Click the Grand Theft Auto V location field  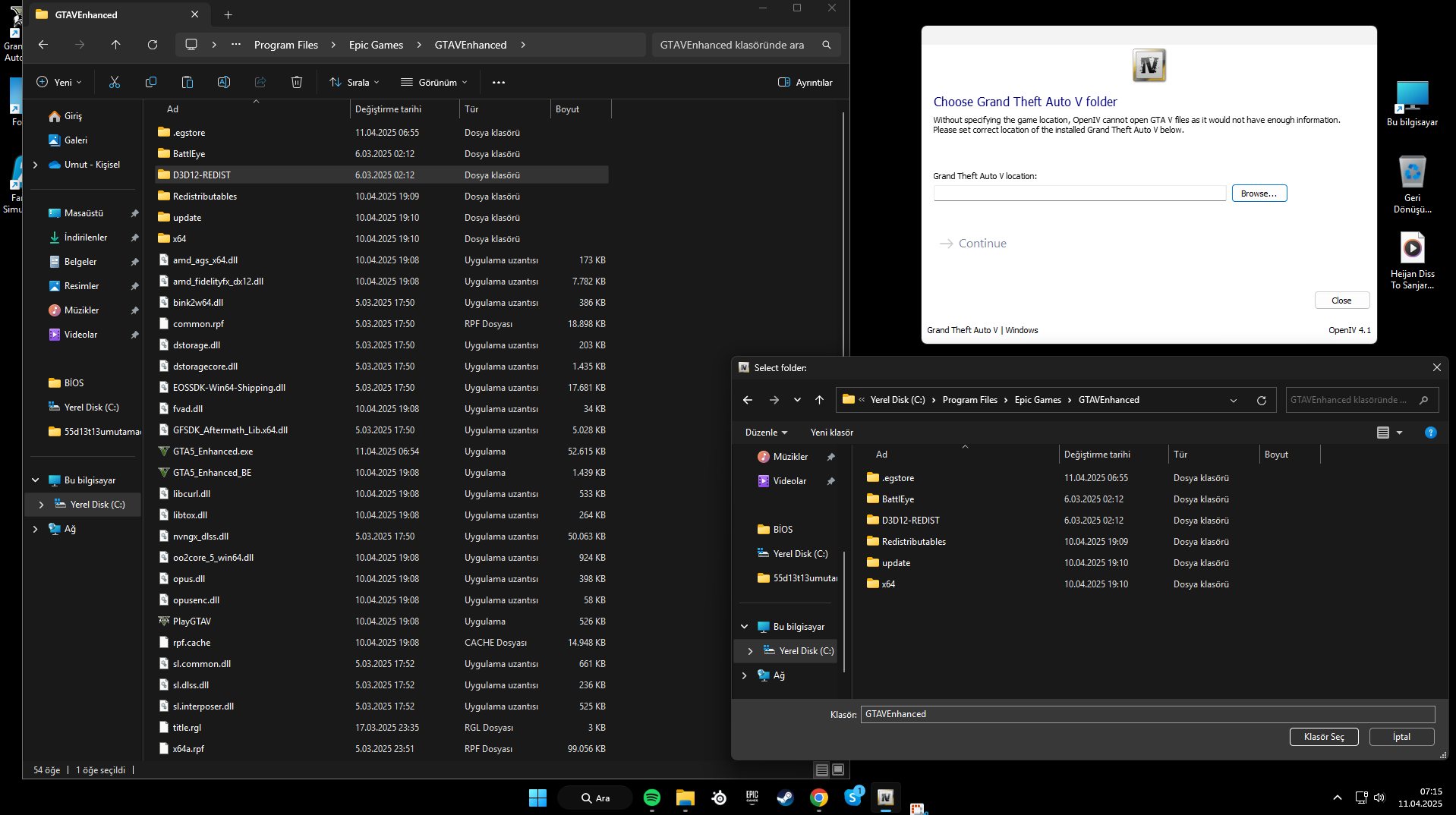[x=1079, y=194]
